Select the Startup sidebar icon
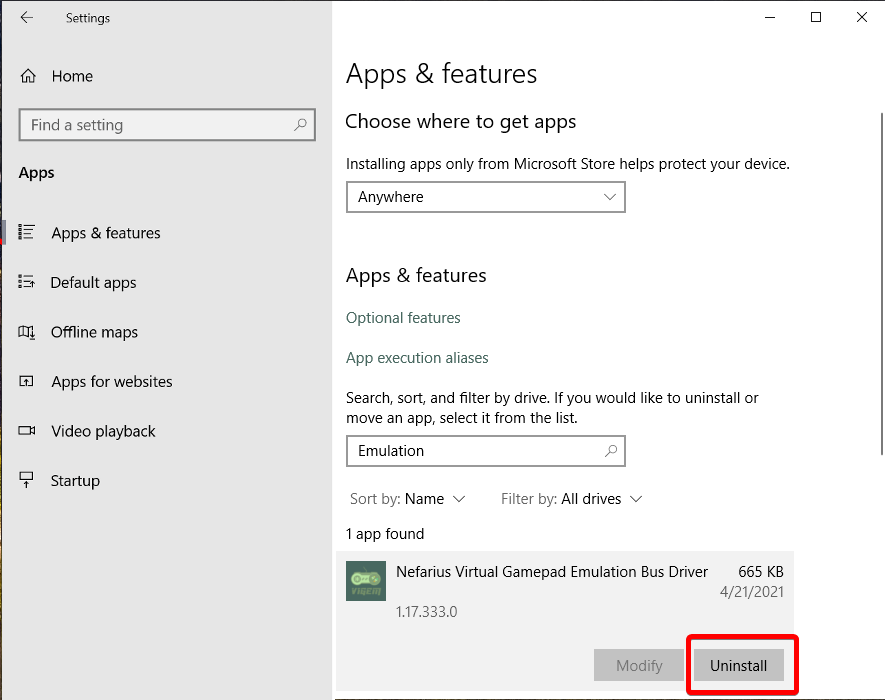This screenshot has width=885, height=700. pyautogui.click(x=27, y=480)
